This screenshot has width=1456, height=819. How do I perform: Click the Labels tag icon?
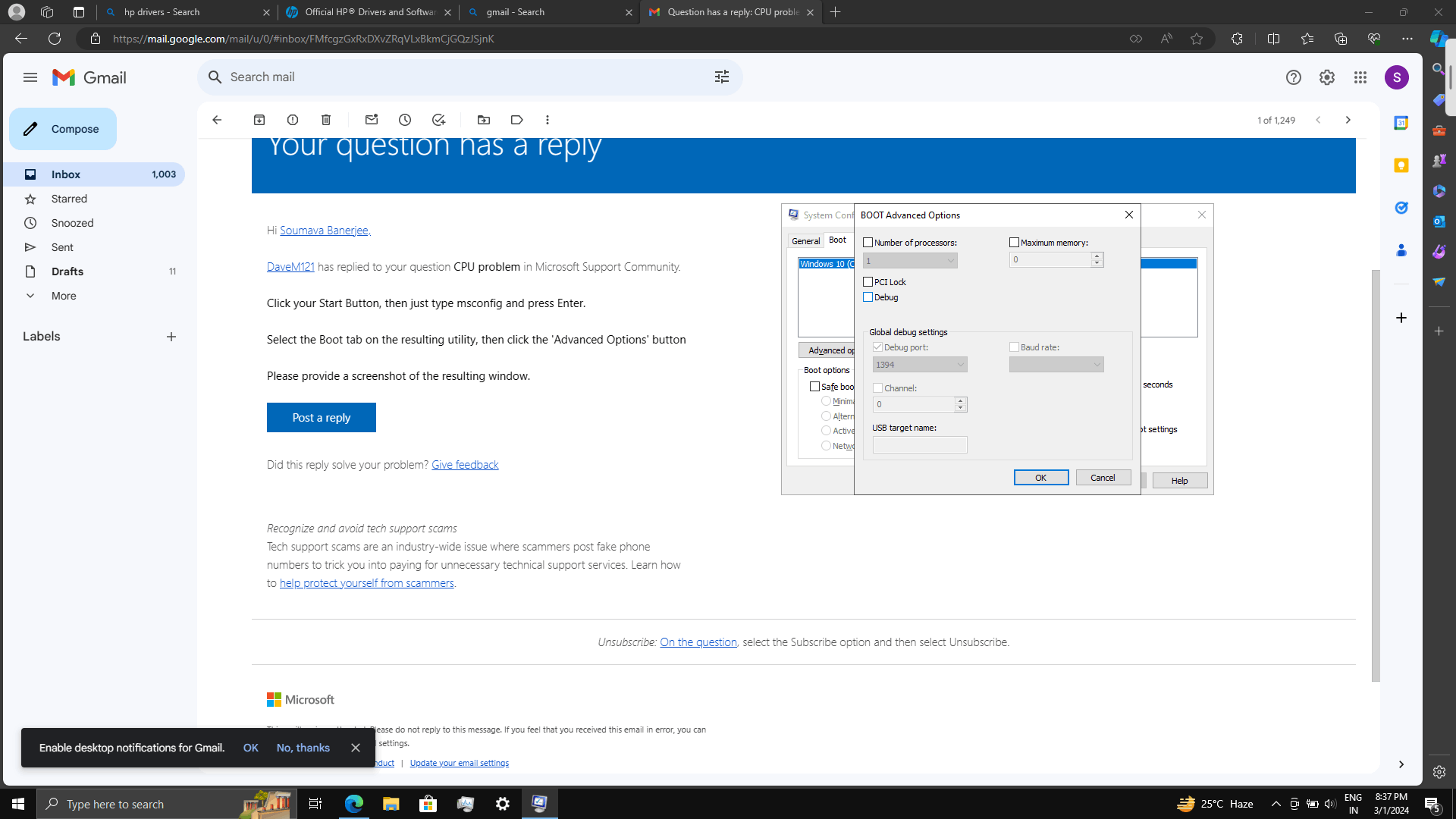pos(517,120)
